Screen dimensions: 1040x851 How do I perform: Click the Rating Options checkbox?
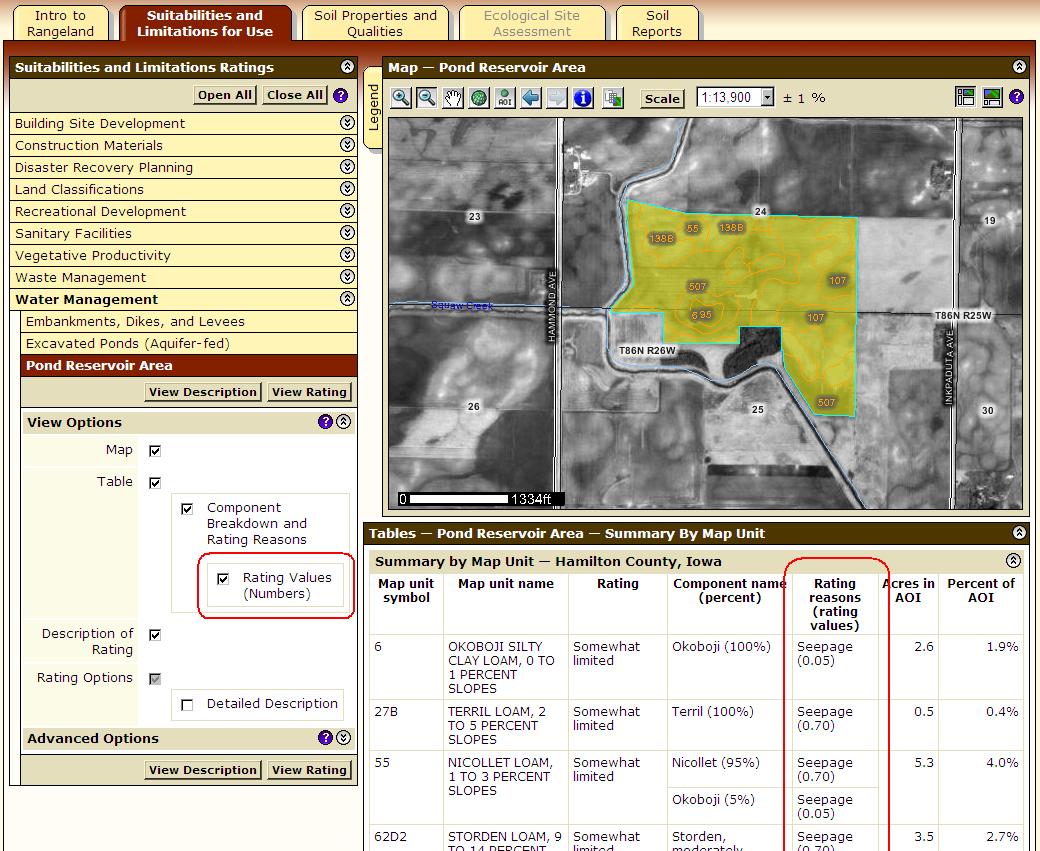[155, 679]
